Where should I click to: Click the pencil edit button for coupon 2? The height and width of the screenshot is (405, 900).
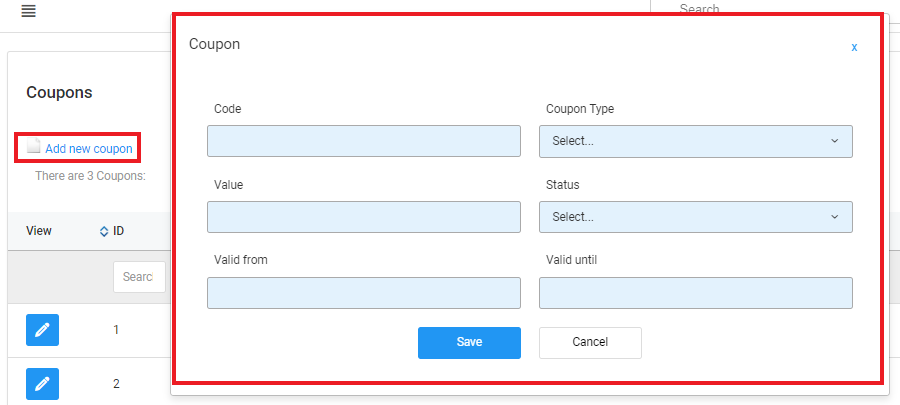coord(41,383)
